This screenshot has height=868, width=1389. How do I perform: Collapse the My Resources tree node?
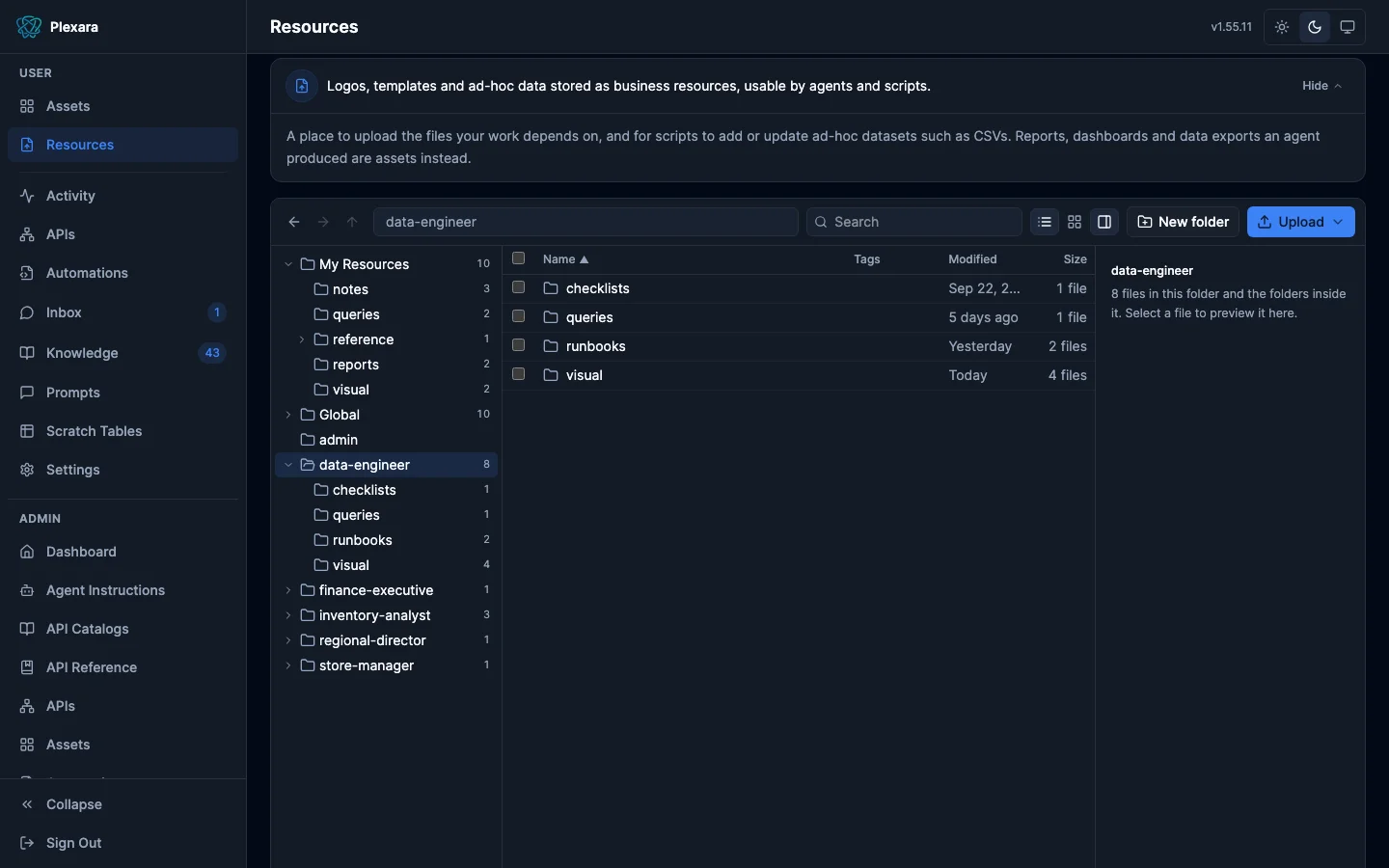point(288,264)
